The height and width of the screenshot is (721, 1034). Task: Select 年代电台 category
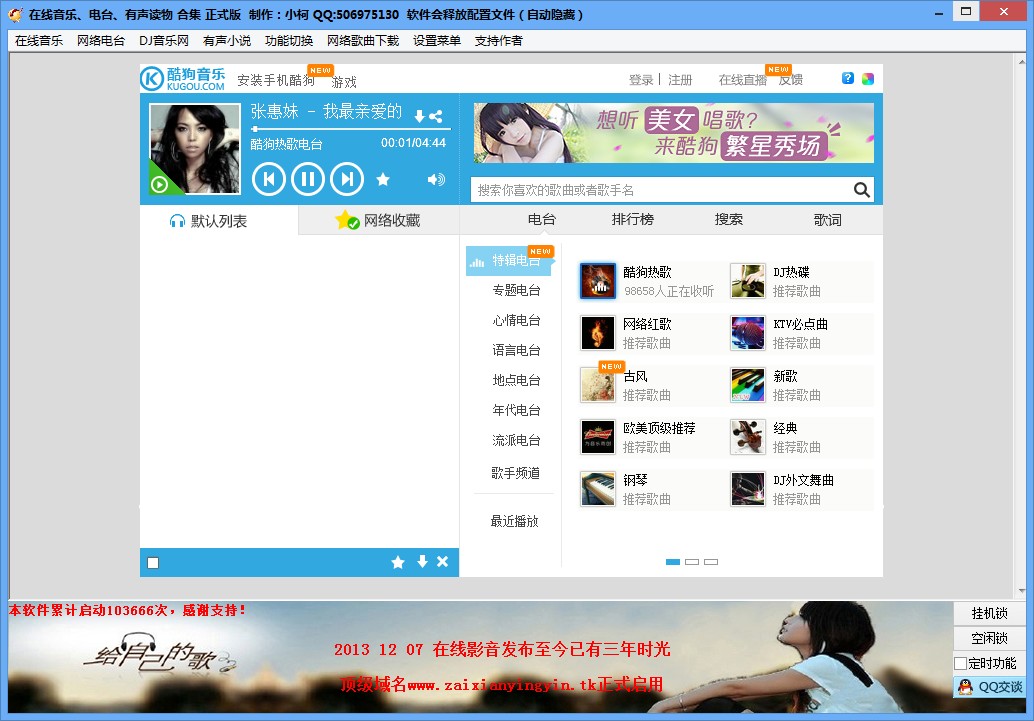pyautogui.click(x=516, y=410)
